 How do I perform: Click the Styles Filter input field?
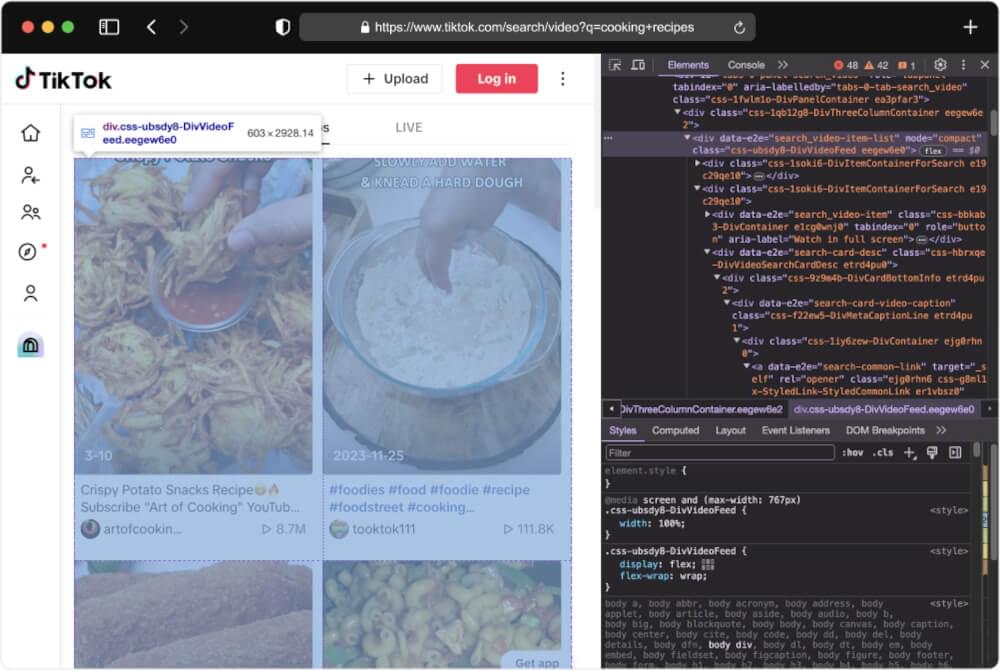719,453
